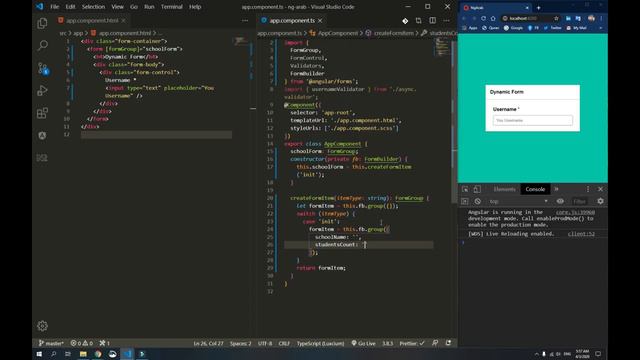Click the master branch in status bar
640x360 pixels.
point(51,343)
